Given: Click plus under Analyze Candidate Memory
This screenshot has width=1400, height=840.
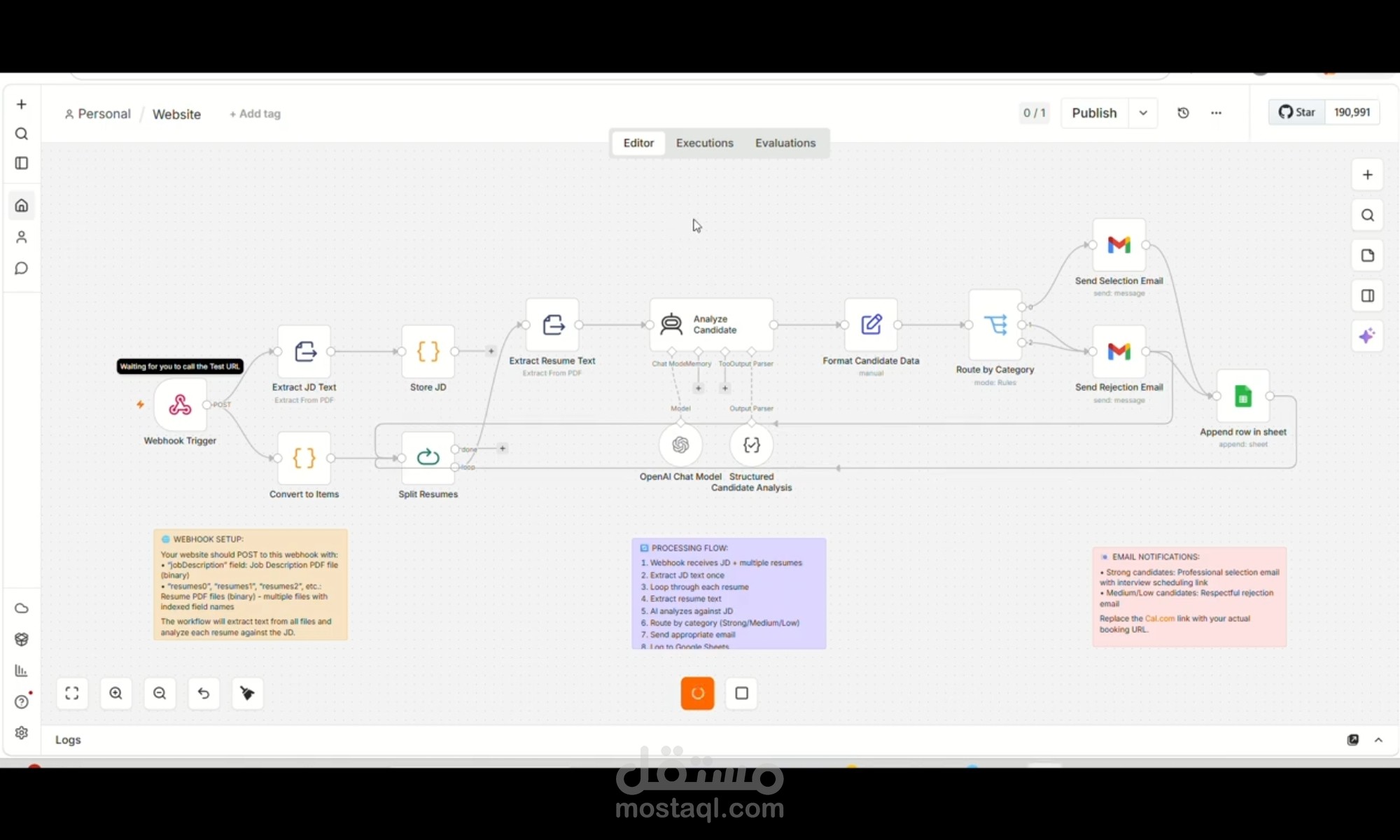Looking at the screenshot, I should pyautogui.click(x=698, y=388).
